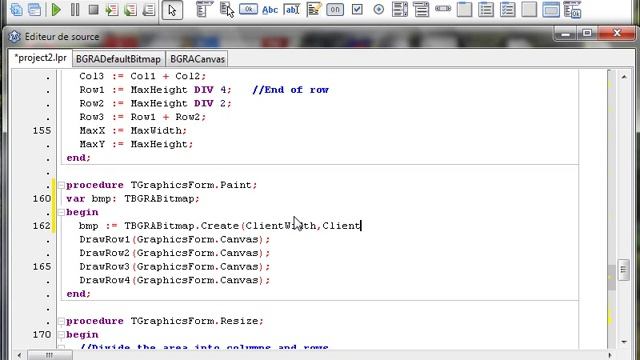Pick the TMemo component icon
Viewport: 640px width, 360px height.
[313, 9]
